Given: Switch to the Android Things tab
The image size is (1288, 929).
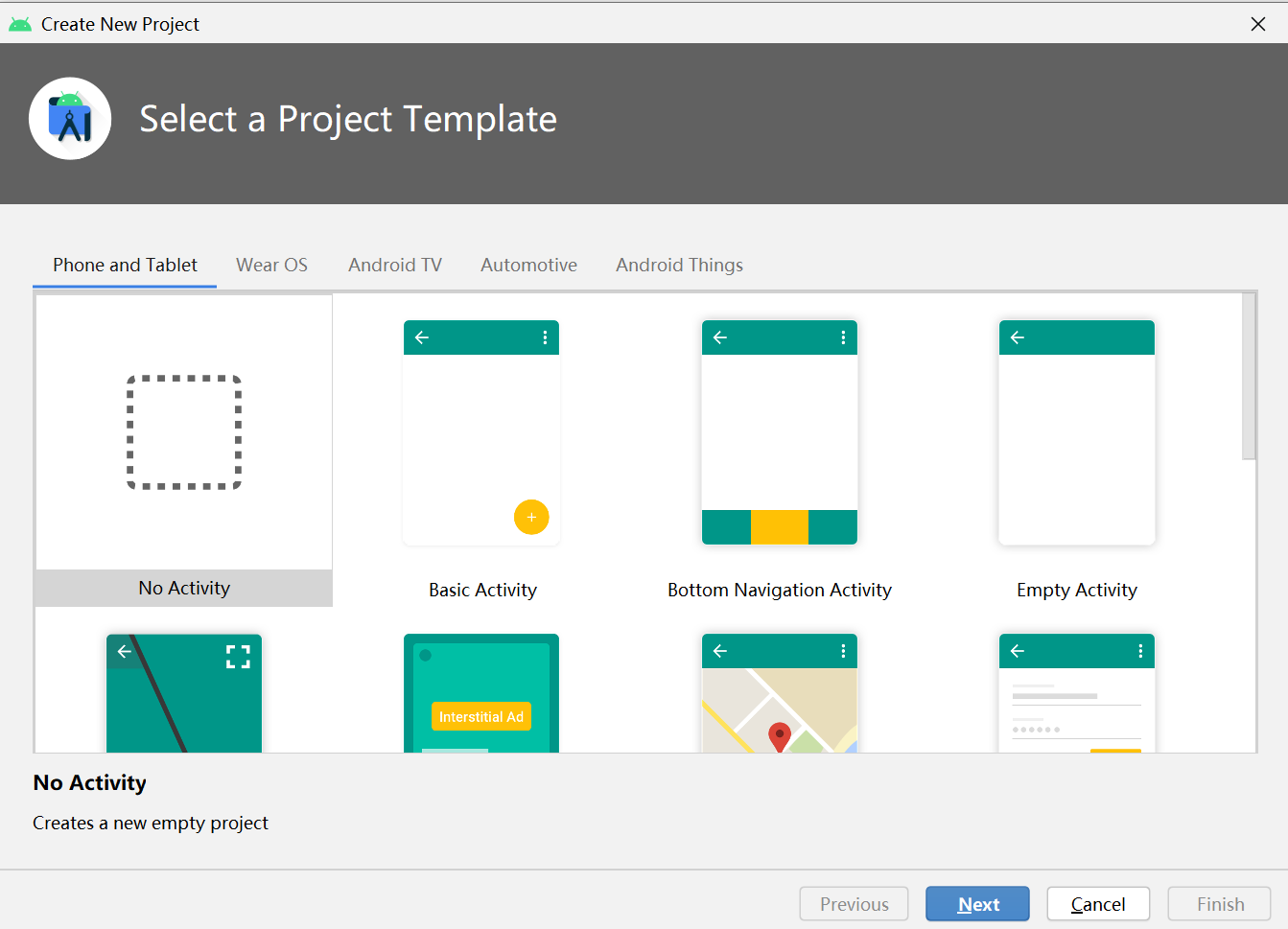Looking at the screenshot, I should (x=679, y=265).
